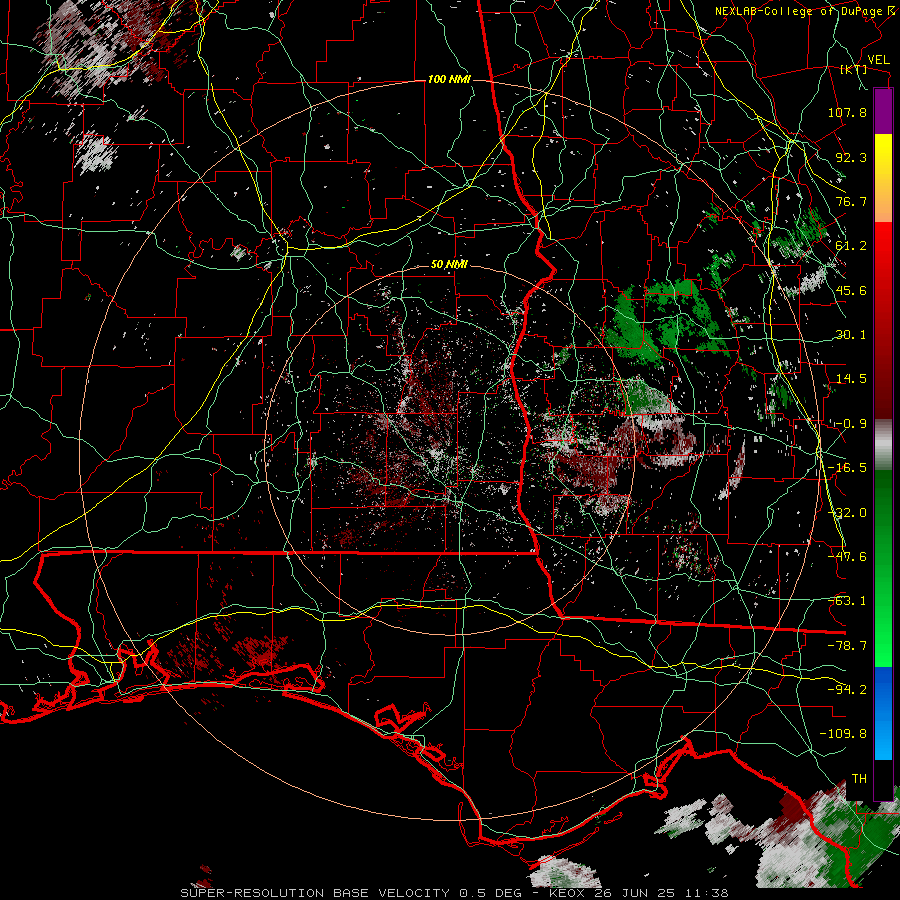Screen dimensions: 900x900
Task: Click the VEL legend title
Action: tap(878, 60)
